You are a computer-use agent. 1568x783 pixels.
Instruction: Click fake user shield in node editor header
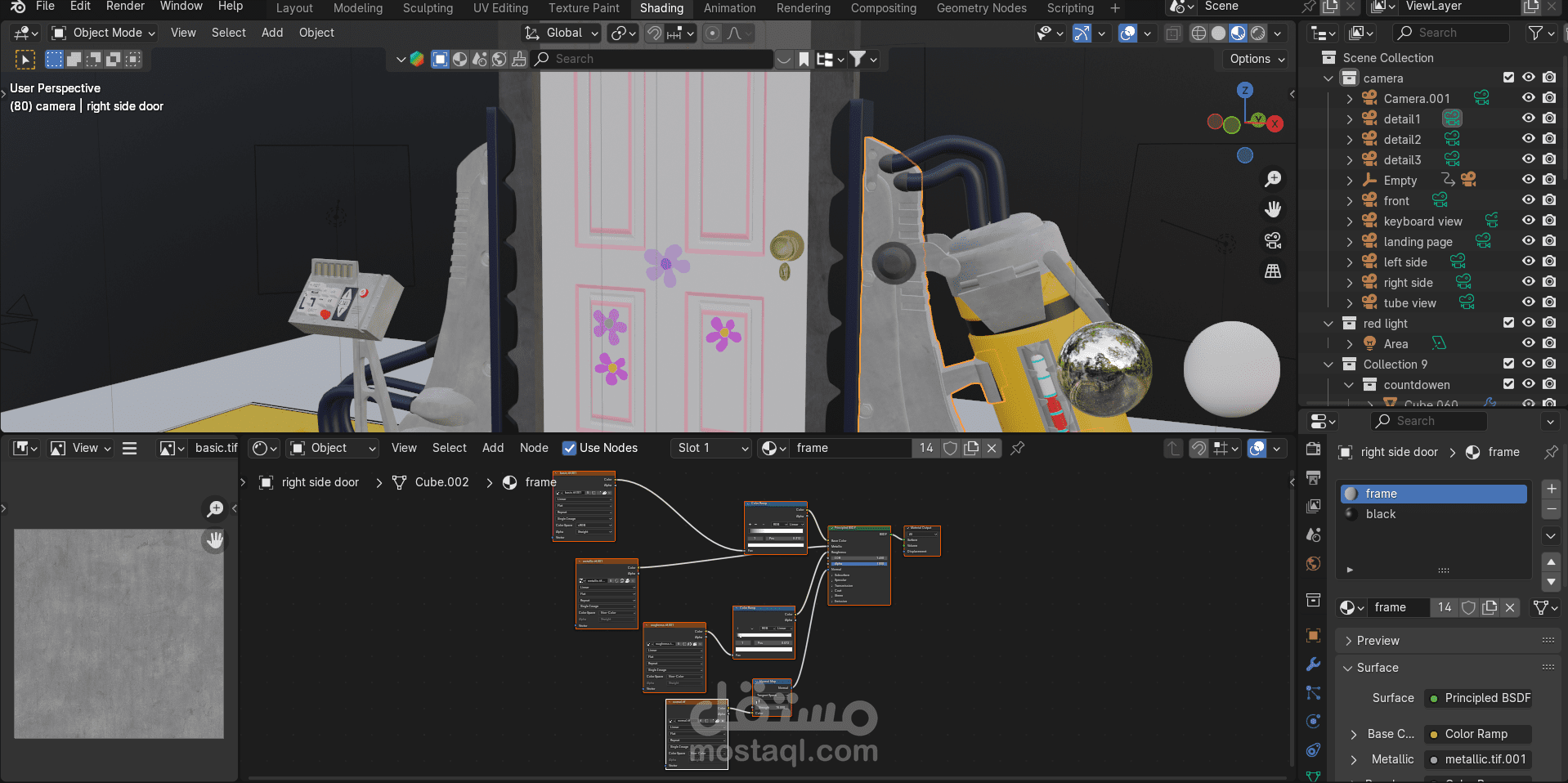(x=950, y=448)
